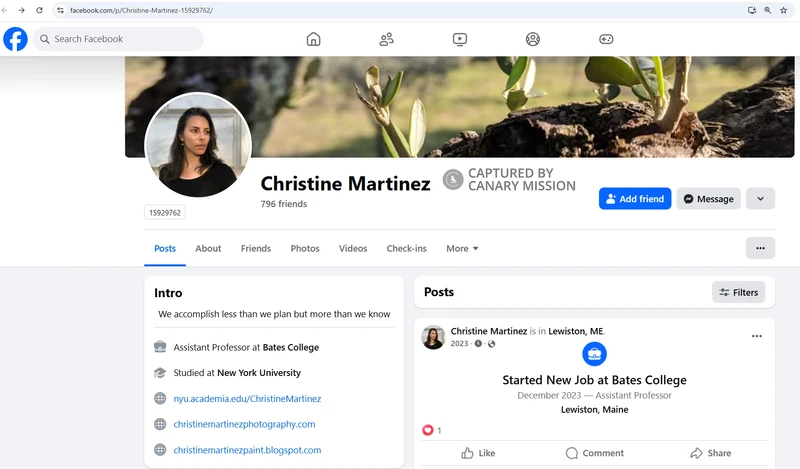Click Christine Martinez name in post header
Viewport: 800px width, 469px height.
pyautogui.click(x=488, y=331)
